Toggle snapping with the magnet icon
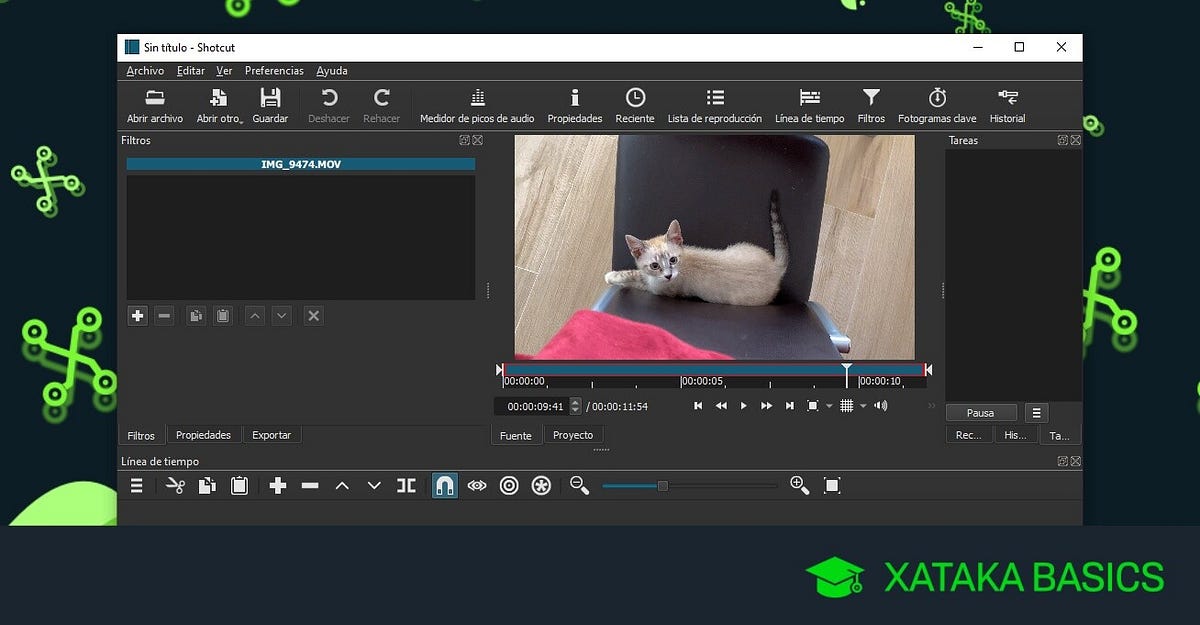Image resolution: width=1200 pixels, height=625 pixels. [444, 485]
